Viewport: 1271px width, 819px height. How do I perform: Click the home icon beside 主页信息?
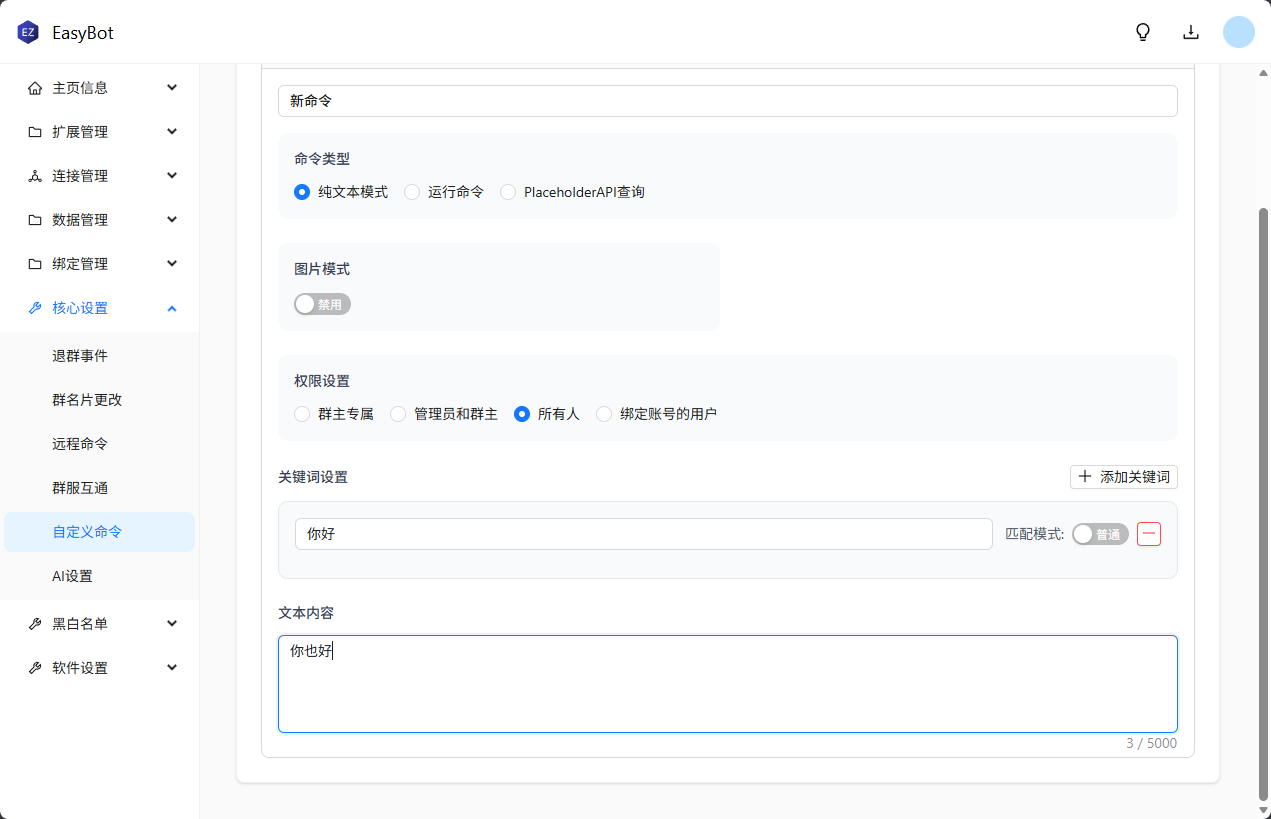pyautogui.click(x=35, y=88)
